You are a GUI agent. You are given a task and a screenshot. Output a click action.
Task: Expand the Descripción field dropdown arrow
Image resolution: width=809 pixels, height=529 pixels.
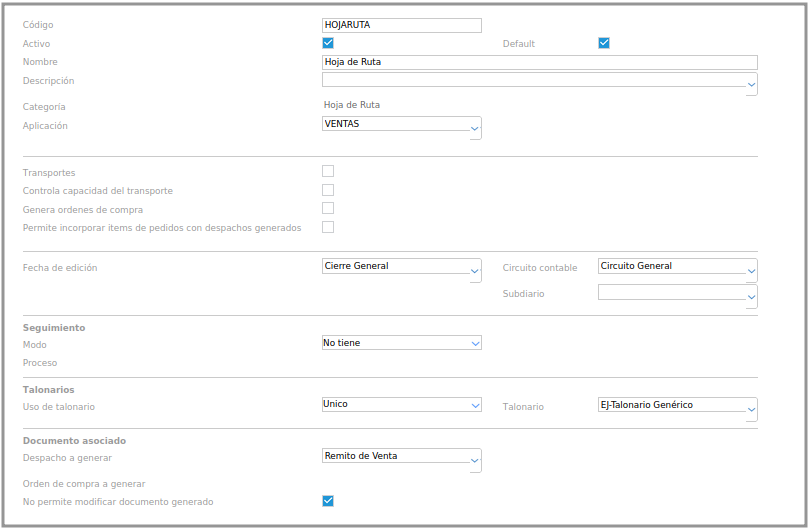click(x=751, y=86)
